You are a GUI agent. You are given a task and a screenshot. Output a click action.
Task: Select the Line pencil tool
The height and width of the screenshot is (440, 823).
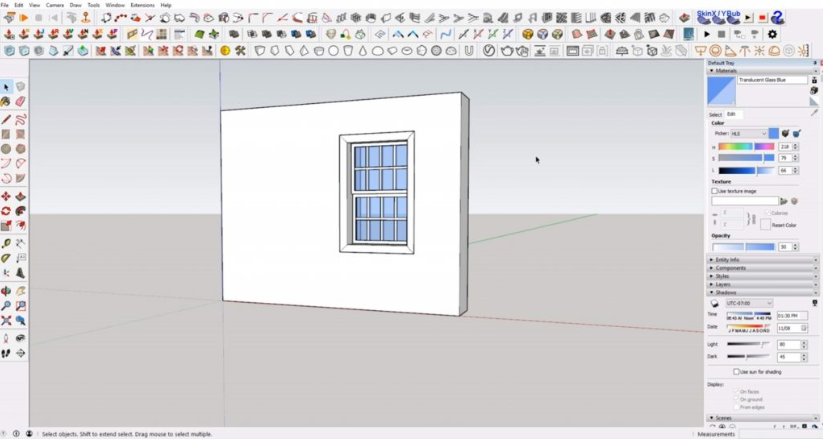(x=6, y=120)
